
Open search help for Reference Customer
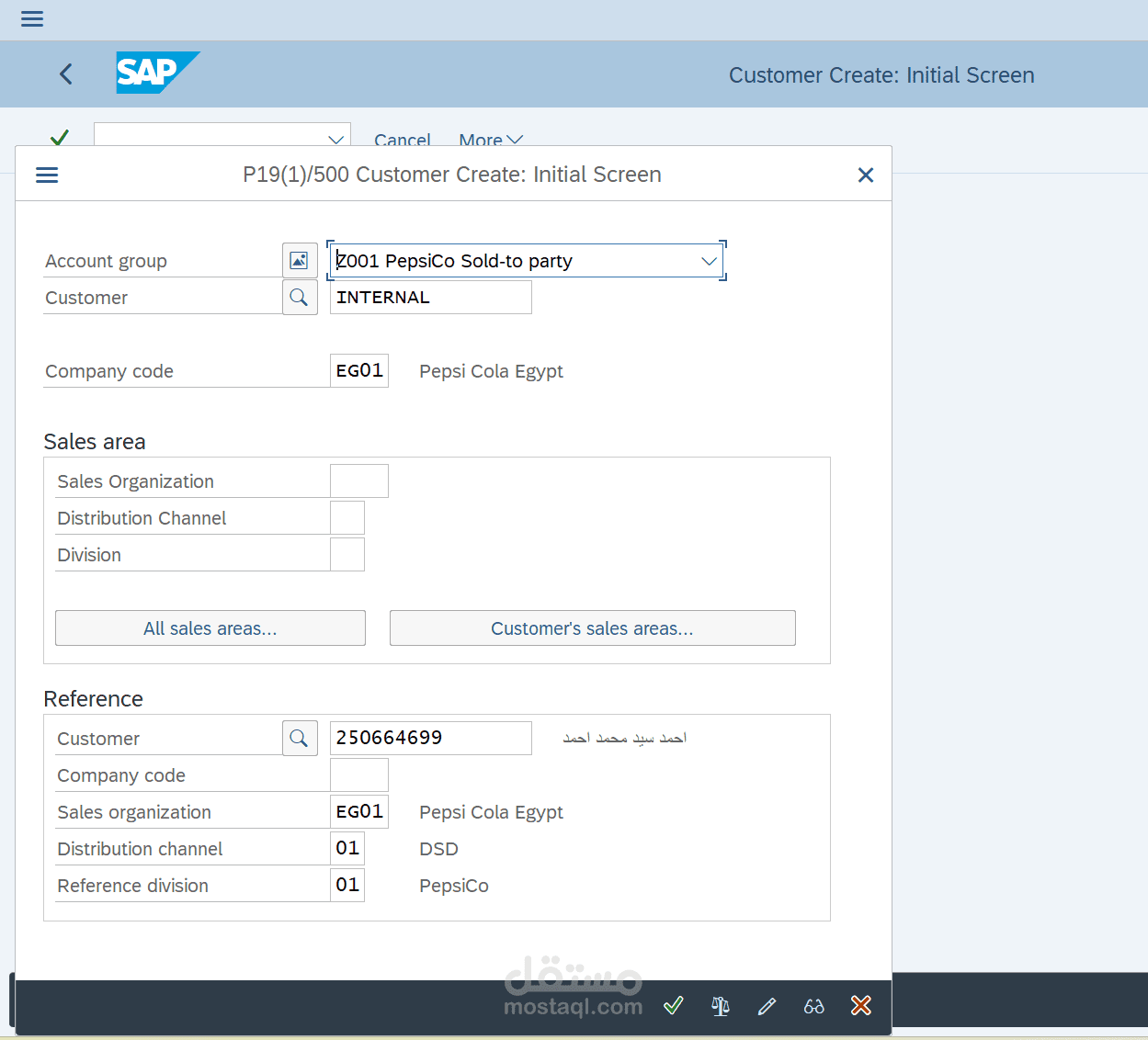(300, 739)
